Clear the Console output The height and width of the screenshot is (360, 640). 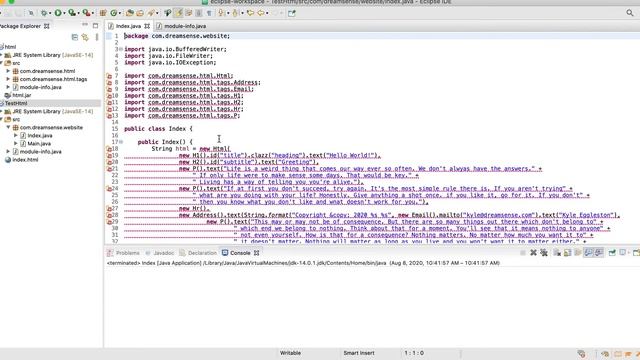(x=557, y=253)
